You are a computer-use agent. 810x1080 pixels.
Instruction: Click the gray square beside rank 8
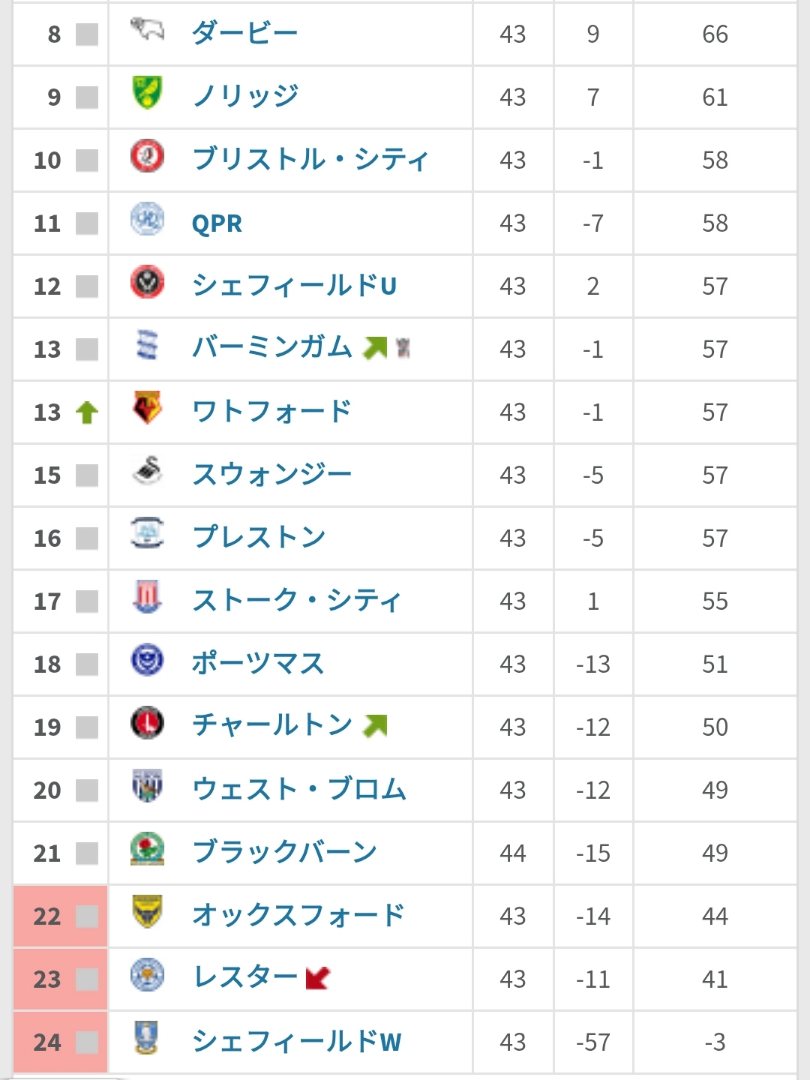[x=87, y=35]
